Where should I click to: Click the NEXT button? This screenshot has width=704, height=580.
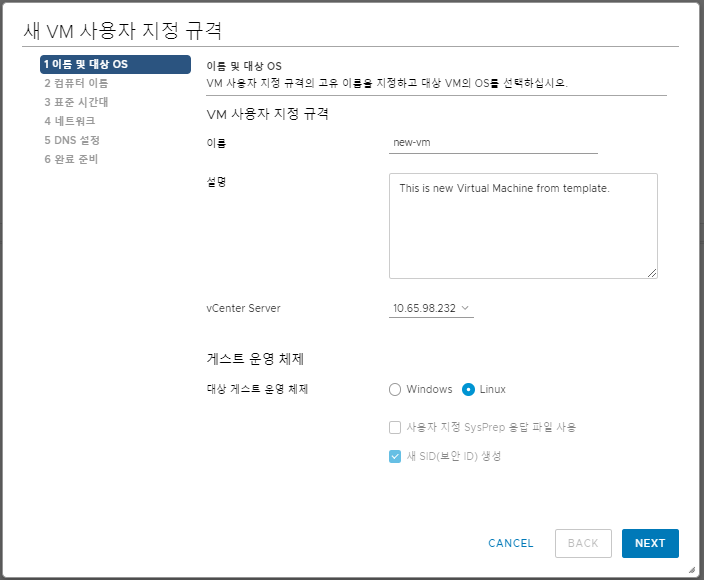point(650,543)
